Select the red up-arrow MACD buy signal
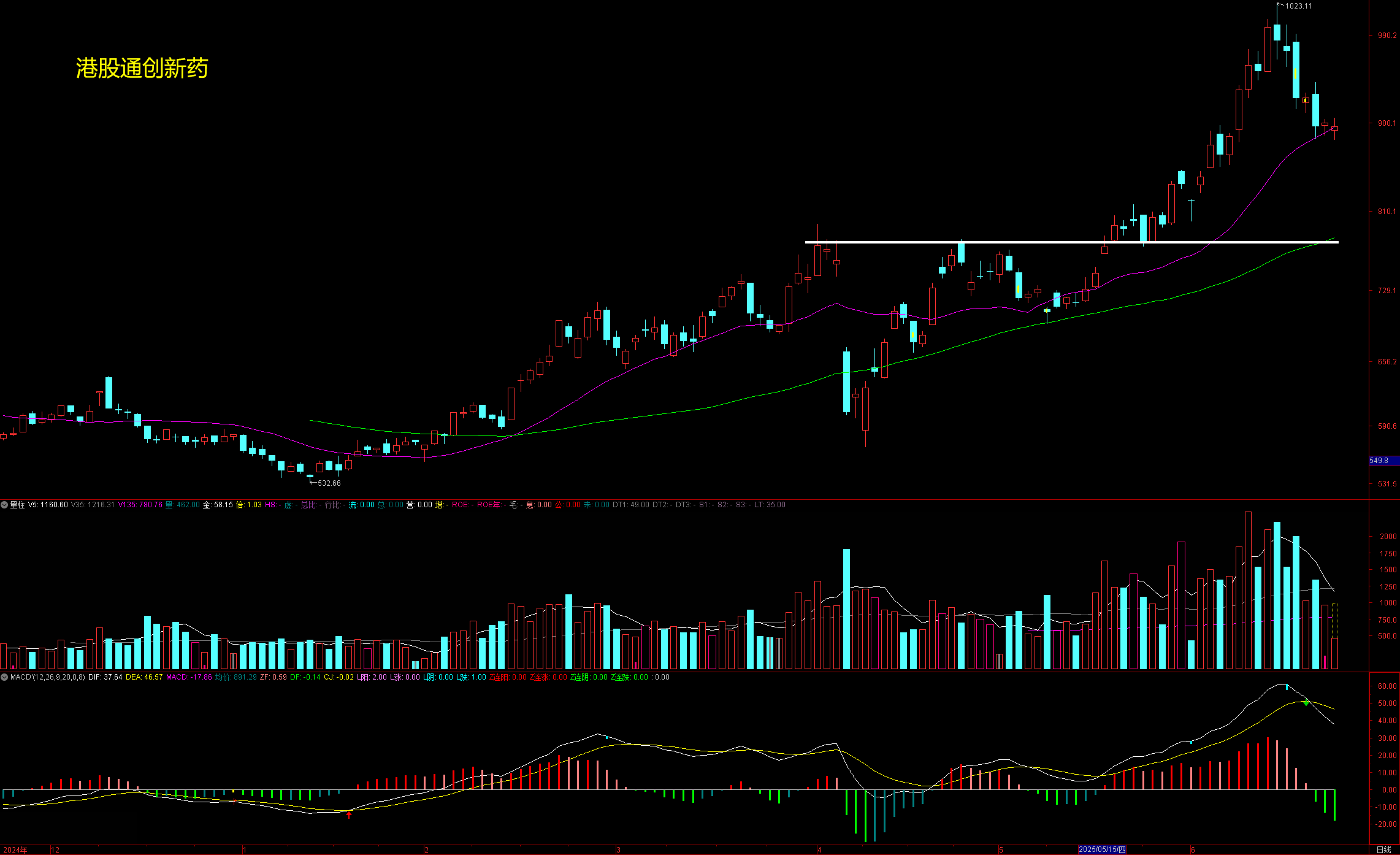 tap(349, 815)
